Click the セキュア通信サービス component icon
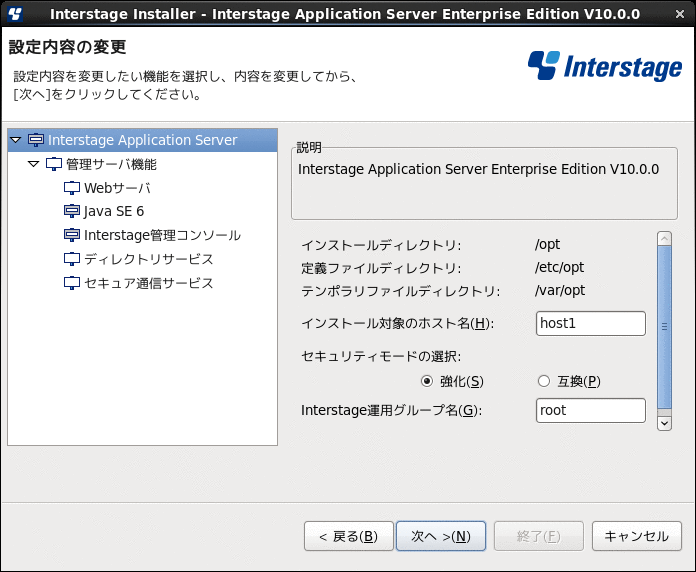696x572 pixels. tap(71, 284)
